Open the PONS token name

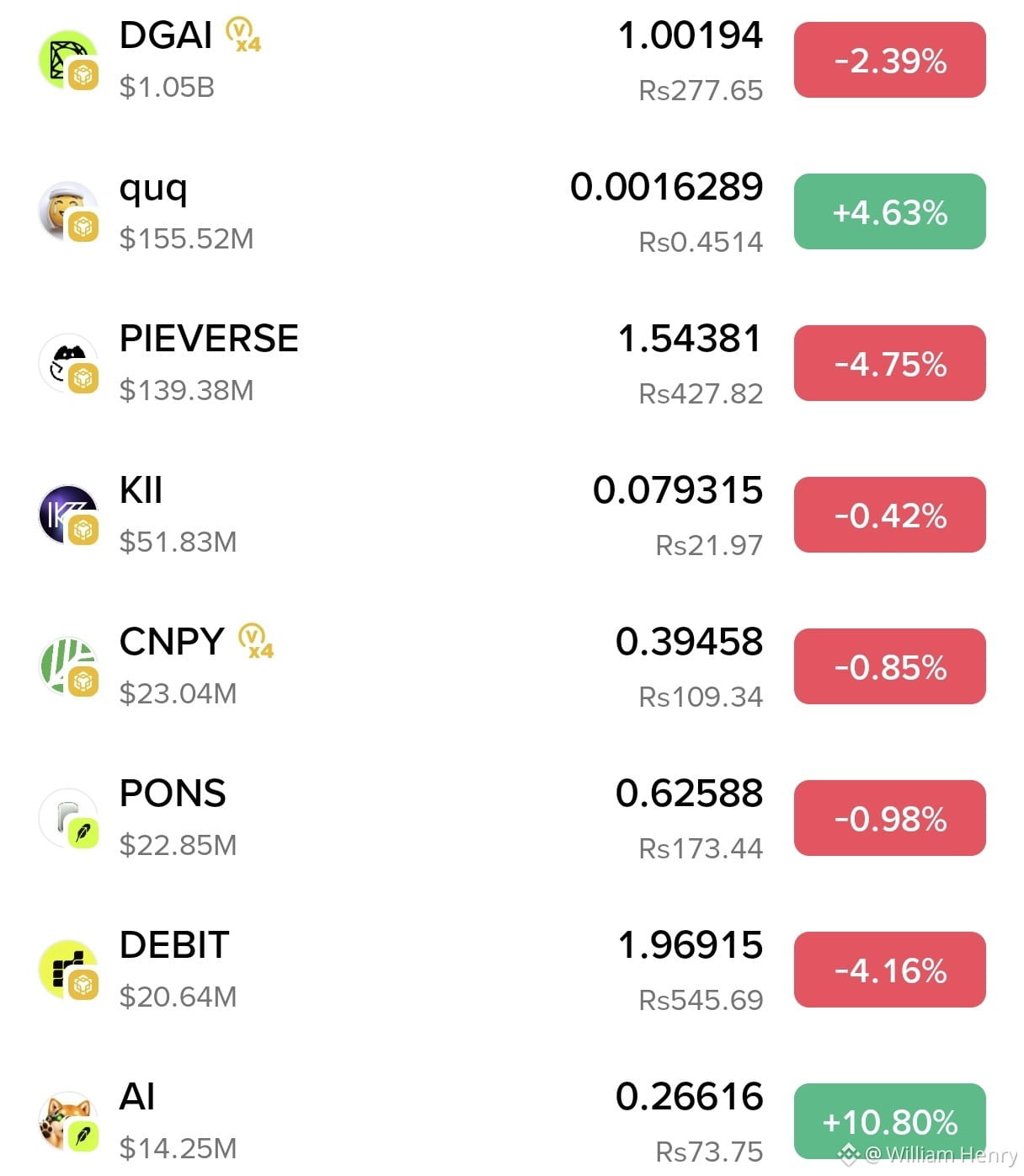point(173,794)
